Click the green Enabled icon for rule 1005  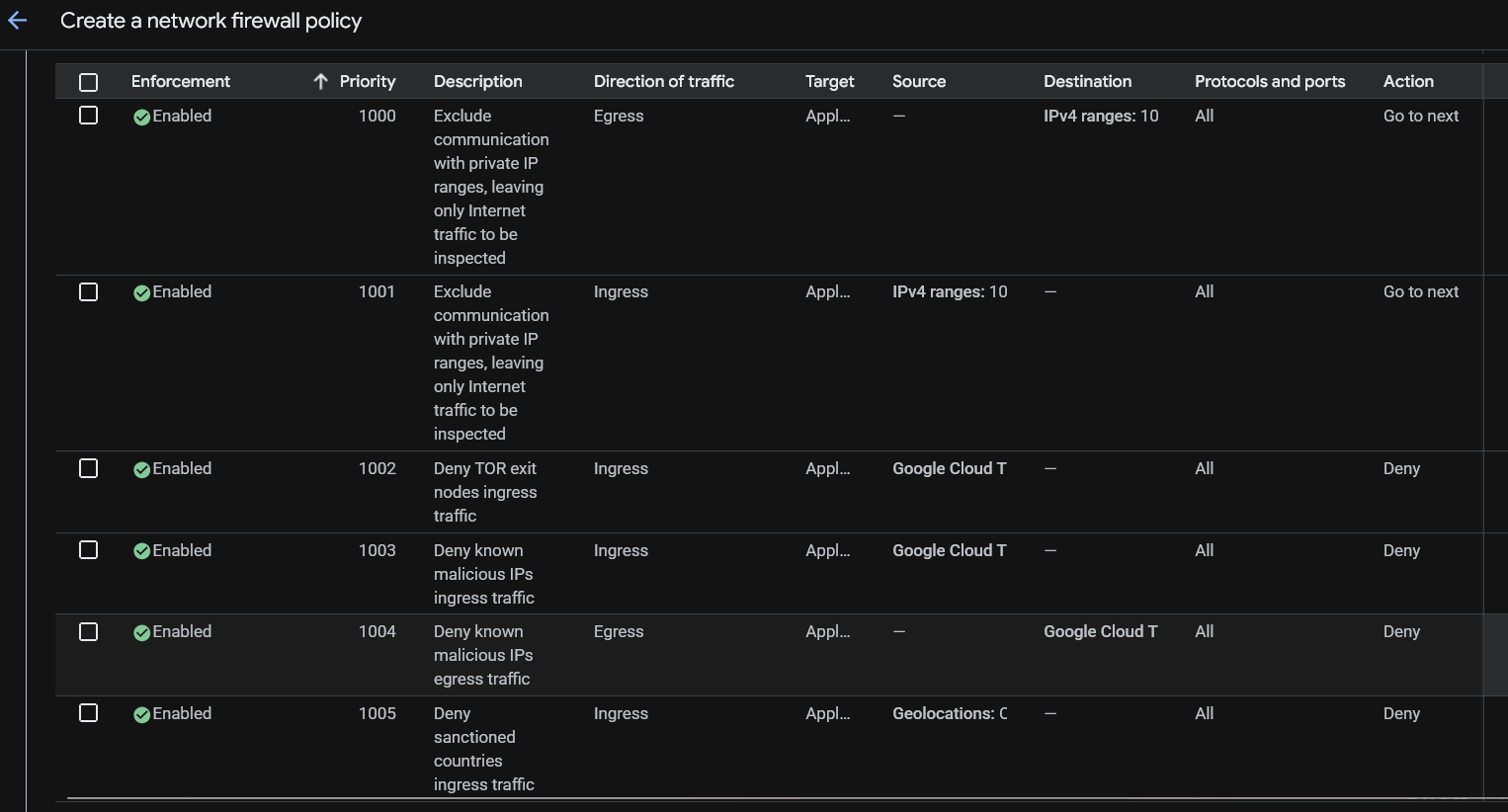click(x=142, y=713)
